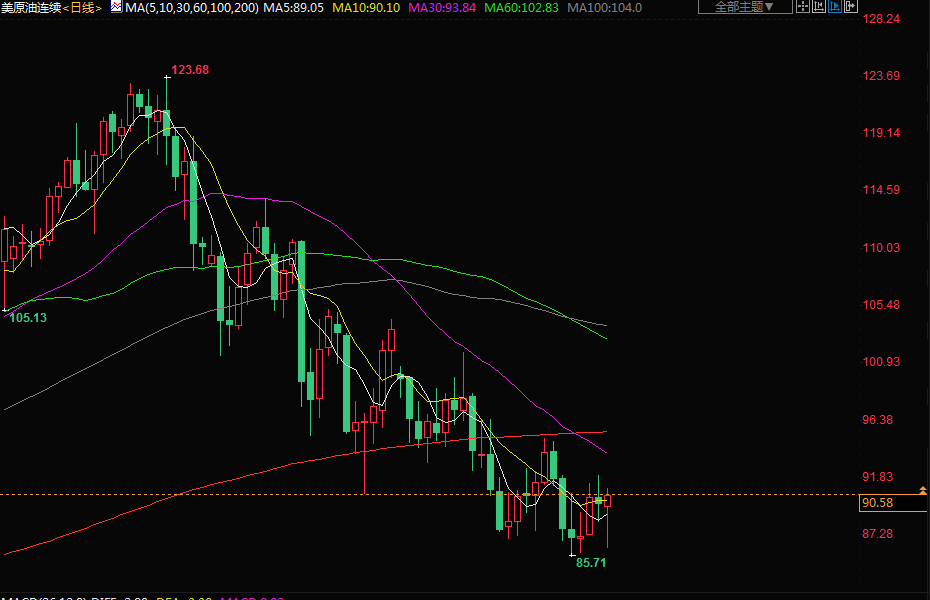Image resolution: width=930 pixels, height=600 pixels.
Task: Select the yellow MA10:90.10 legend label
Action: tap(366, 7)
